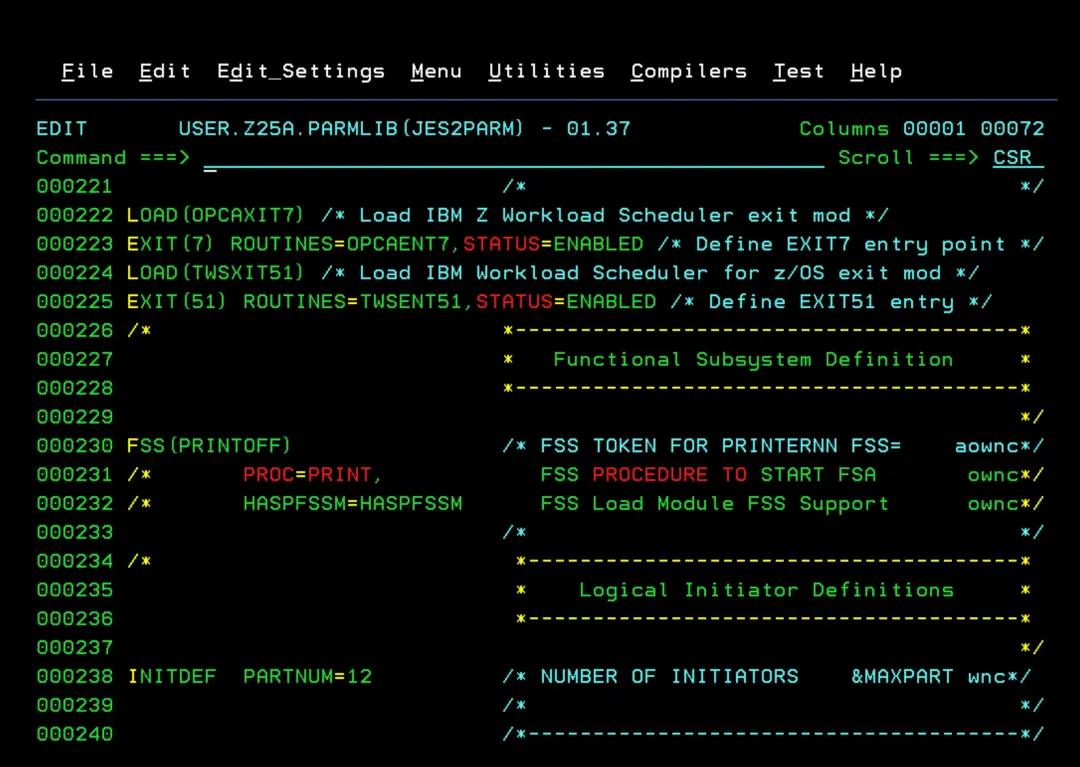
Task: Click the INITDEF keyword
Action: point(172,677)
